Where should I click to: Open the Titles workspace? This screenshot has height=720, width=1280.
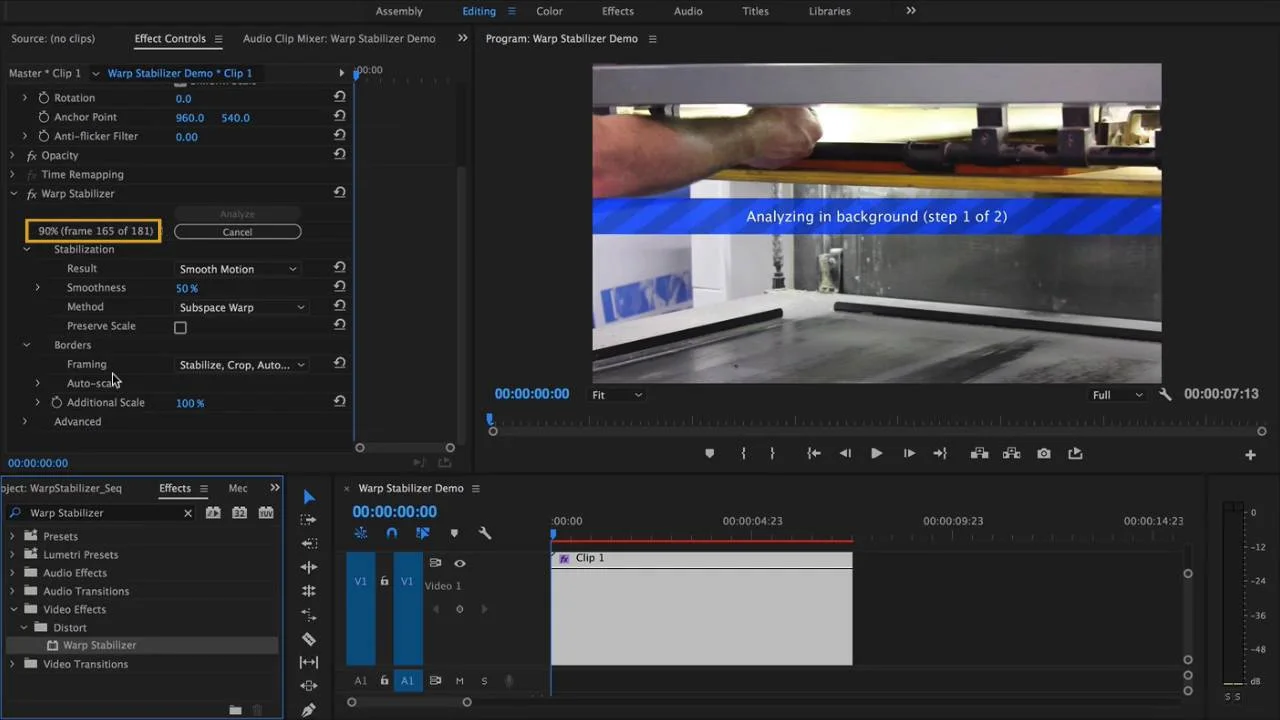point(755,11)
